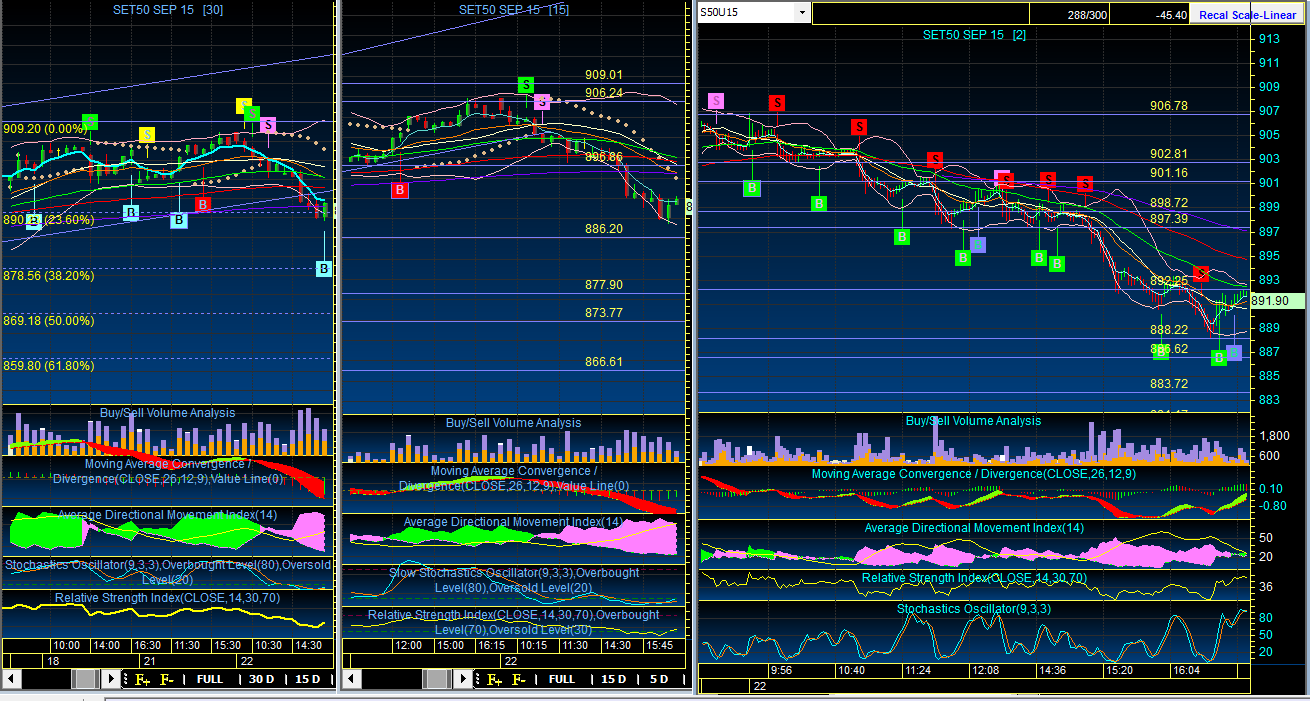Screen dimensions: 1310x701
Task: Click Average Directional Movement Index title in 15-minute chart
Action: pyautogui.click(x=513, y=522)
